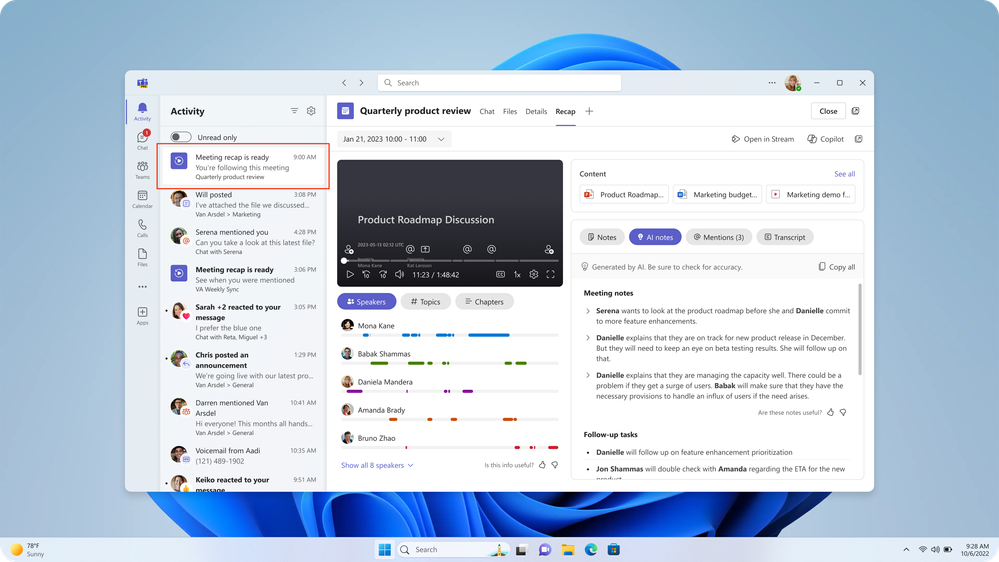This screenshot has height=562, width=999.
Task: Seek on the video progress bar
Action: (450, 261)
